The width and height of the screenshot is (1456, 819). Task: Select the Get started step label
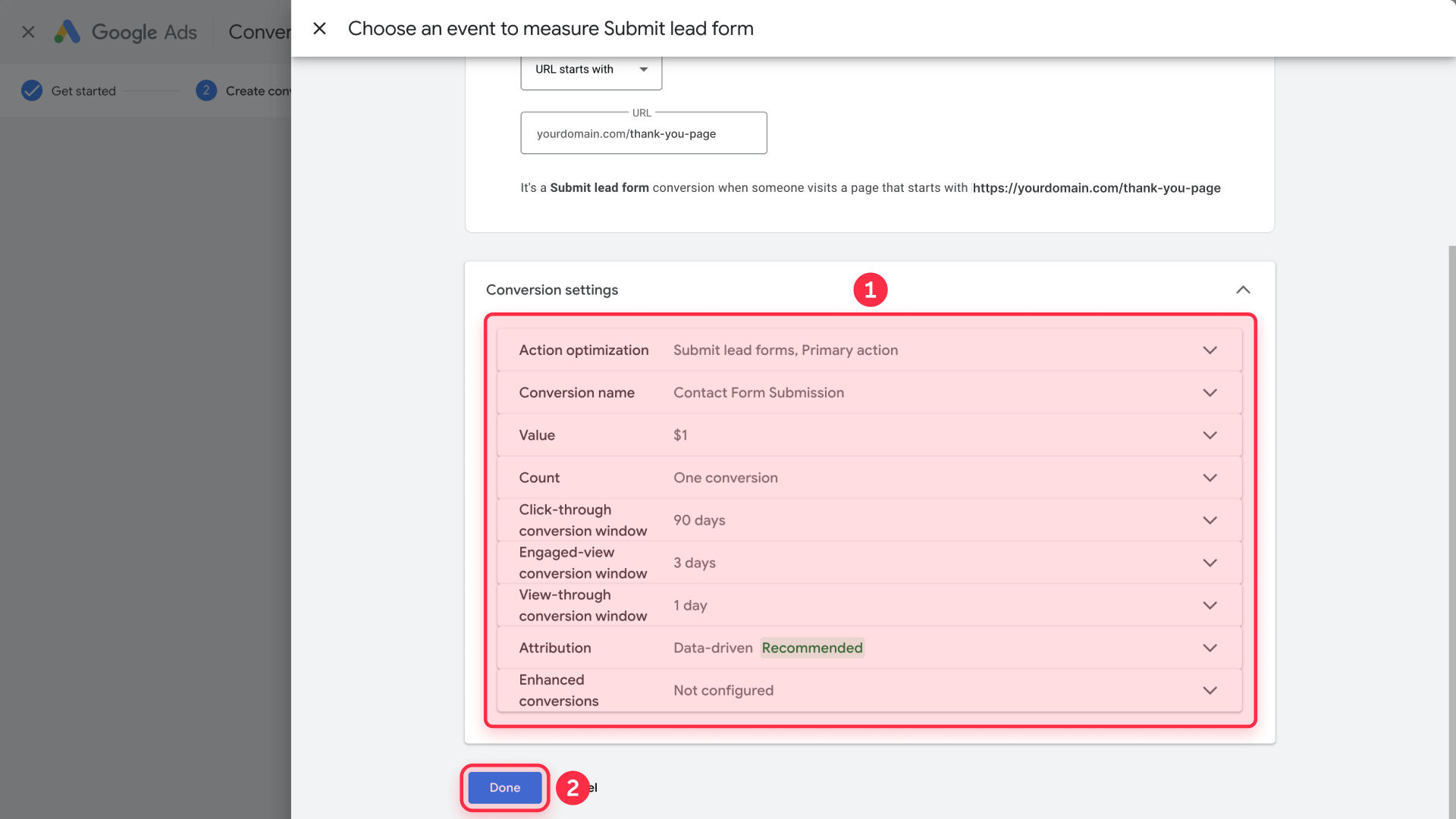pyautogui.click(x=83, y=90)
